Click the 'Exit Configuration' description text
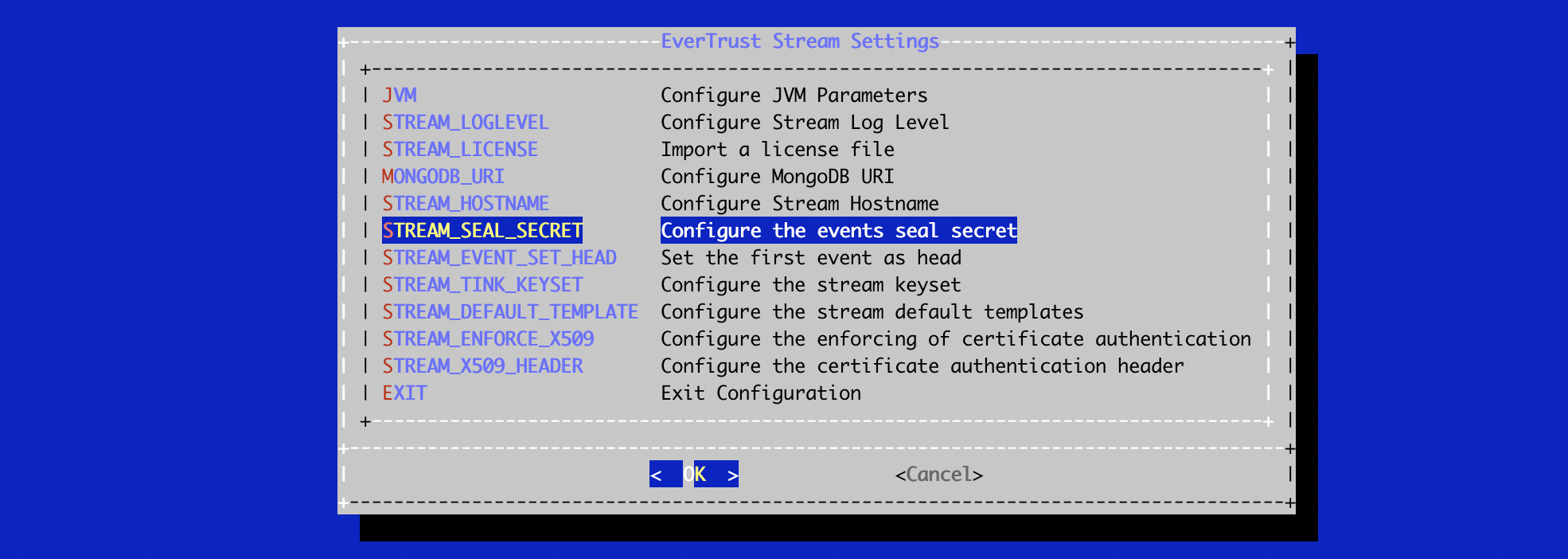 (761, 393)
